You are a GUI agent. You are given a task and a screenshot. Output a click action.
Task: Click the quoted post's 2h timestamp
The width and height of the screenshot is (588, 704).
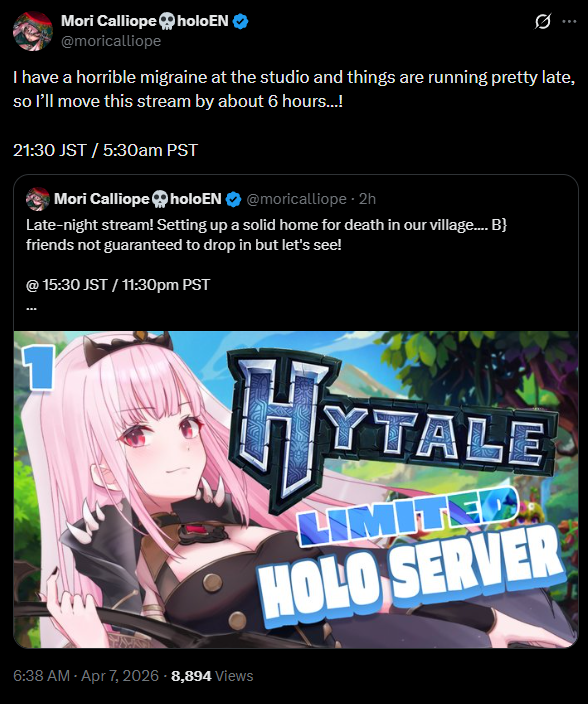coord(367,199)
